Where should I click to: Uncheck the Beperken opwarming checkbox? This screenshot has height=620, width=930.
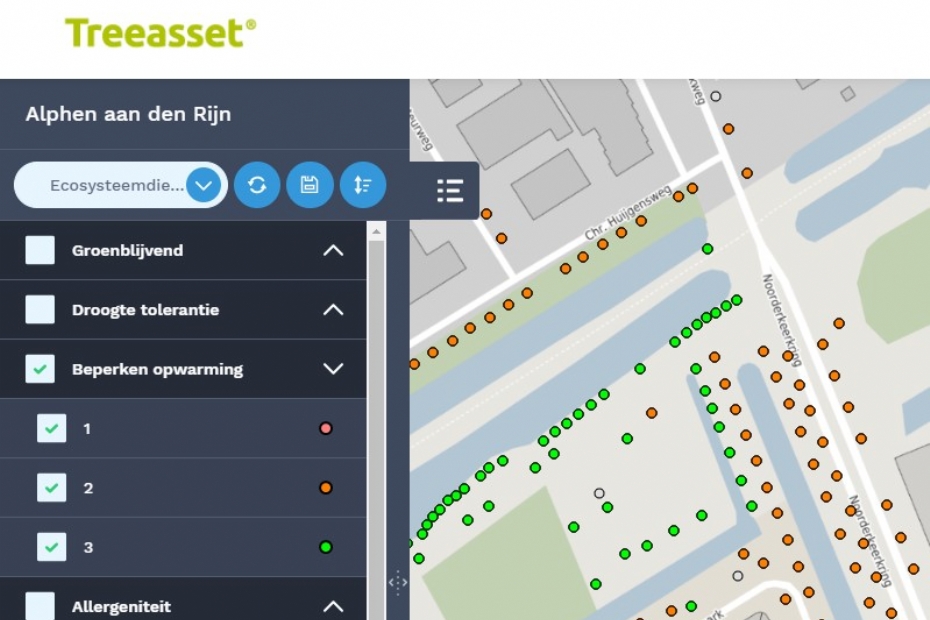click(40, 369)
